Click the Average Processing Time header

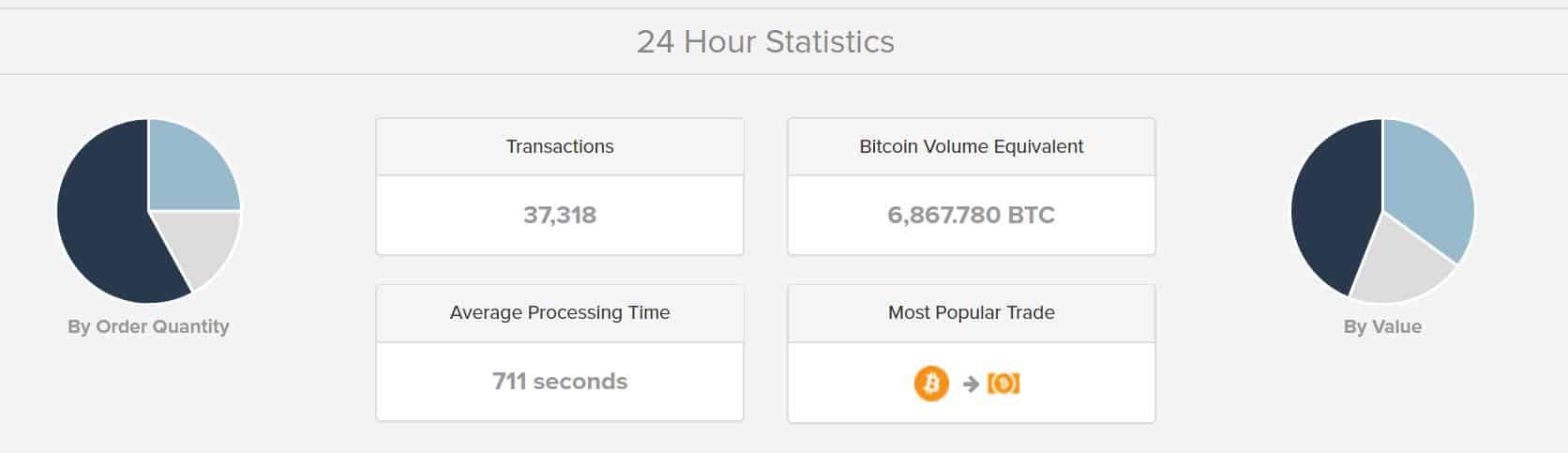coord(560,313)
